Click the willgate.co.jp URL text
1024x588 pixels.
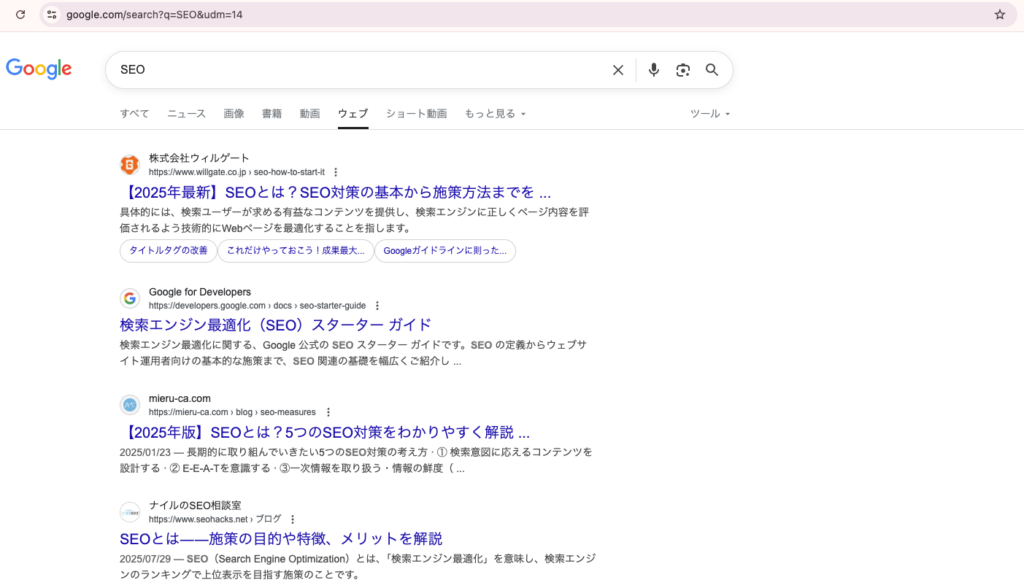click(x=236, y=172)
